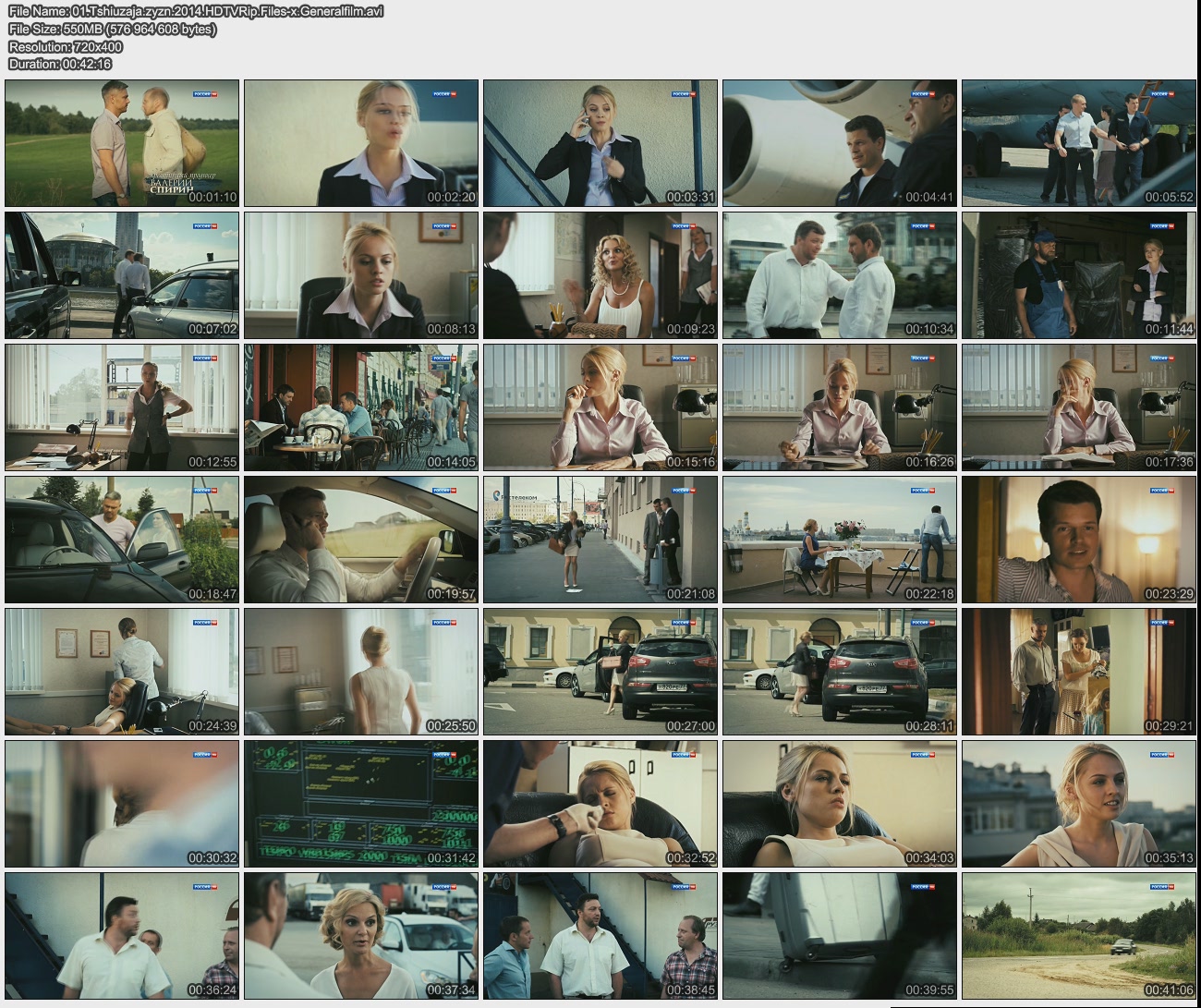Click the thumbnail timestamped 00:16:26
This screenshot has width=1201, height=1008.
tap(840, 407)
